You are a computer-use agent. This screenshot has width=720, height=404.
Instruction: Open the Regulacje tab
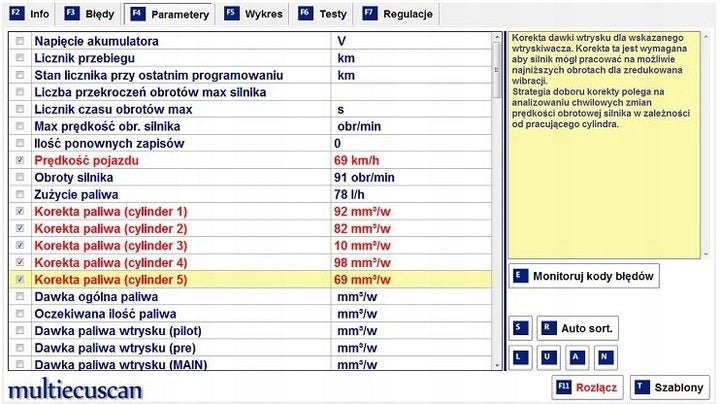pyautogui.click(x=398, y=14)
